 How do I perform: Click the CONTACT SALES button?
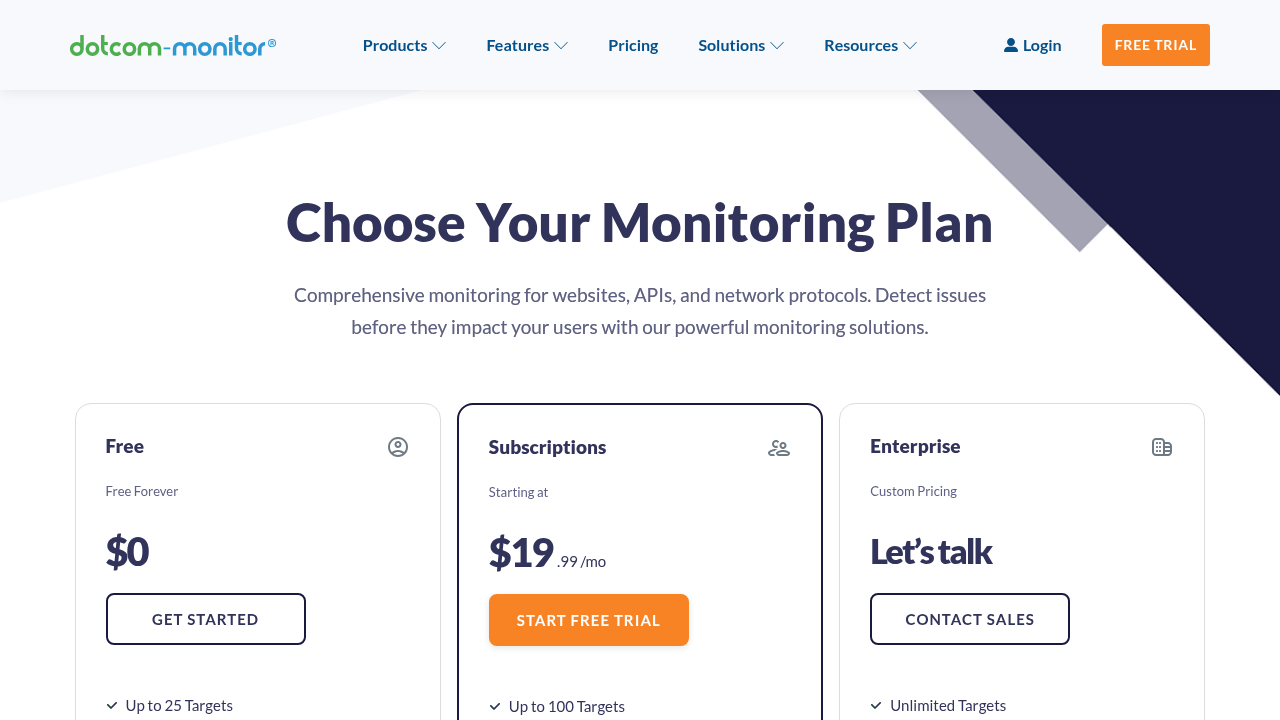pos(970,619)
